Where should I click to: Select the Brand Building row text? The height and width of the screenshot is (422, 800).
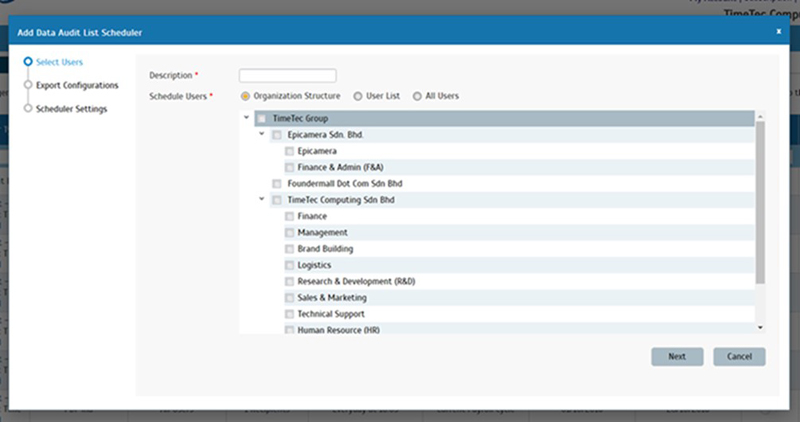[x=325, y=249]
